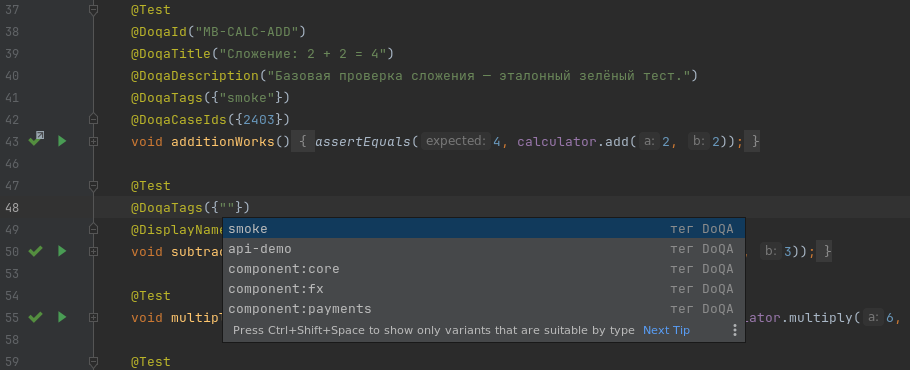Collapse annotation block at line 37
Screen dimensions: 910x370
point(93,9)
